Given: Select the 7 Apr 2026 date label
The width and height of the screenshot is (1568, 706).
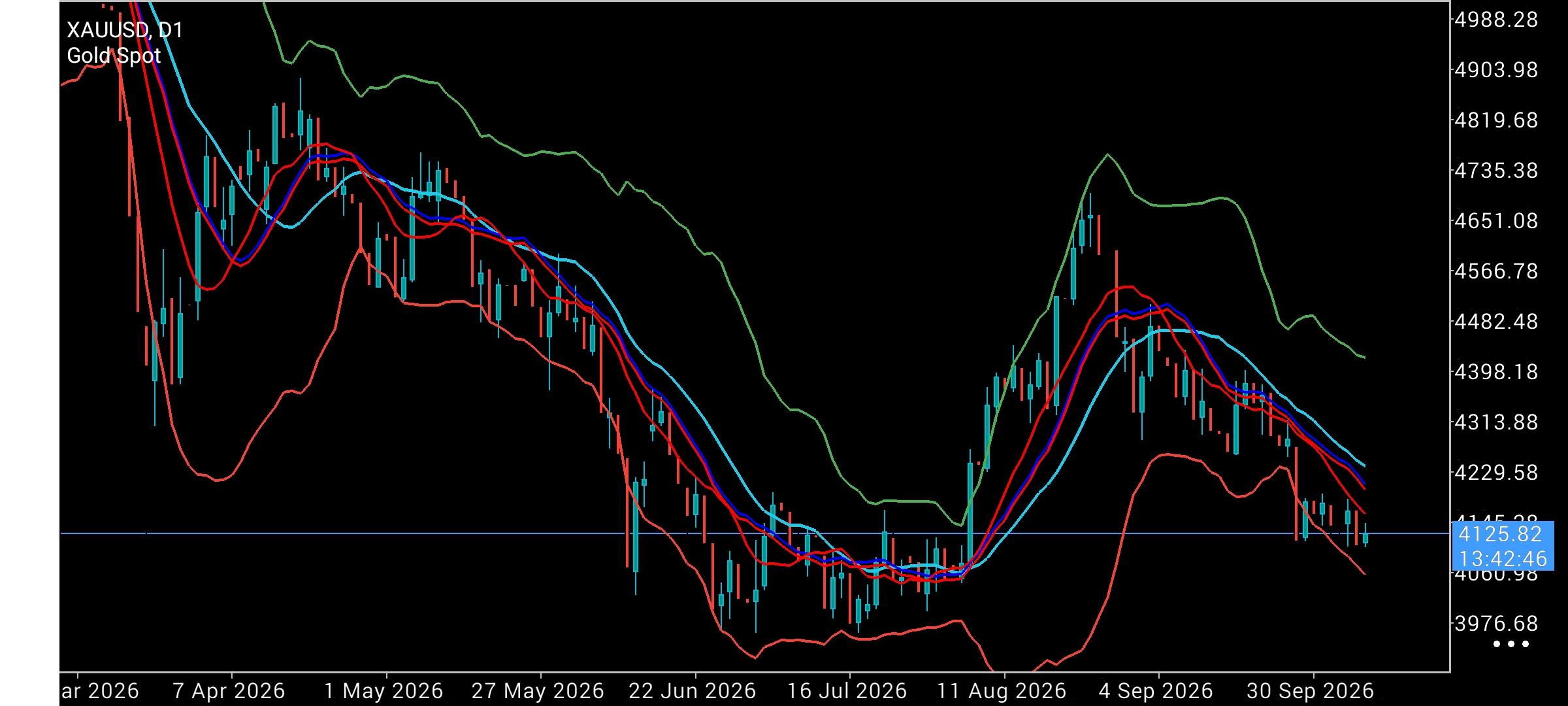Looking at the screenshot, I should (229, 691).
